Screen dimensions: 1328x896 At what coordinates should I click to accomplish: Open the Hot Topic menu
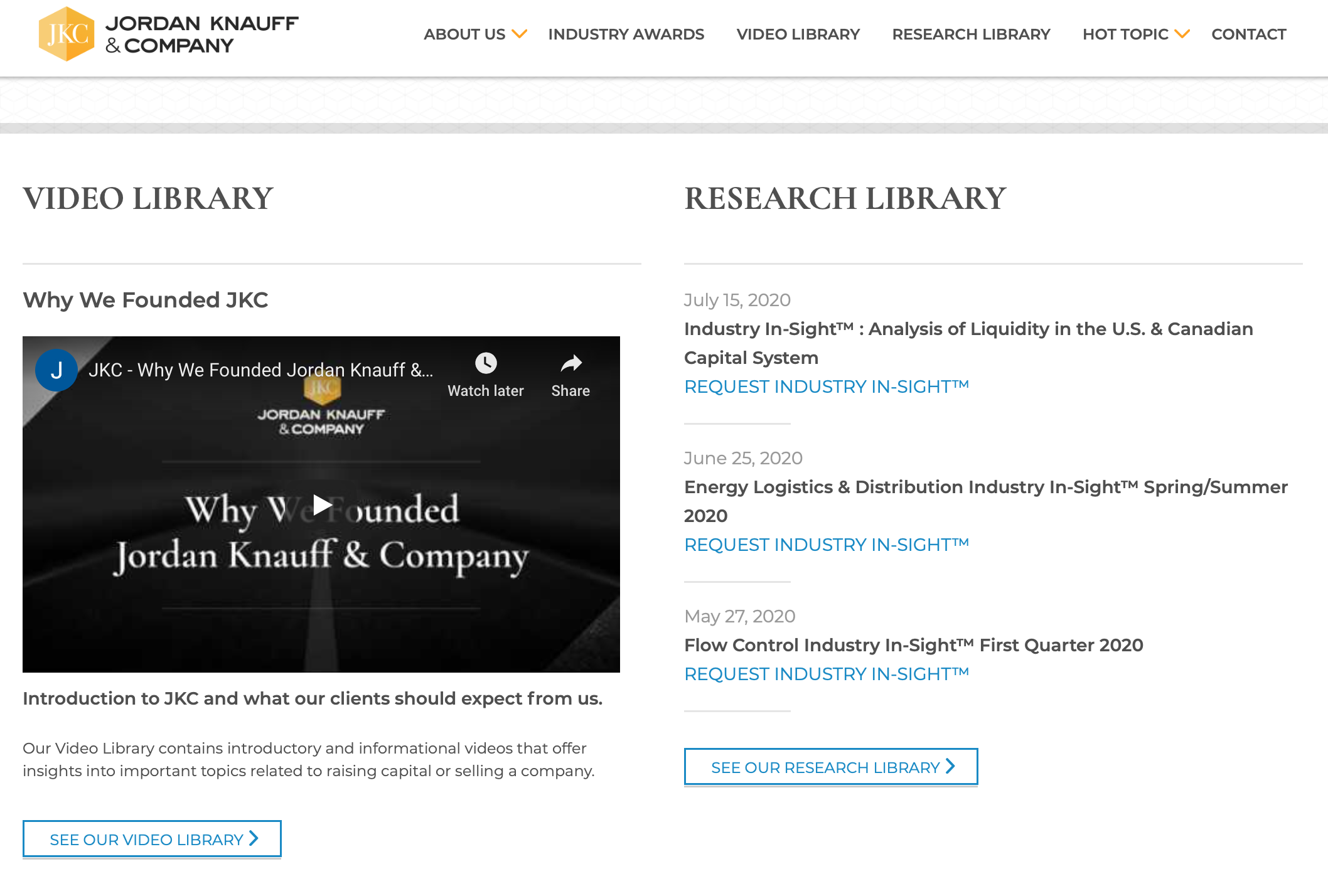(x=1125, y=35)
